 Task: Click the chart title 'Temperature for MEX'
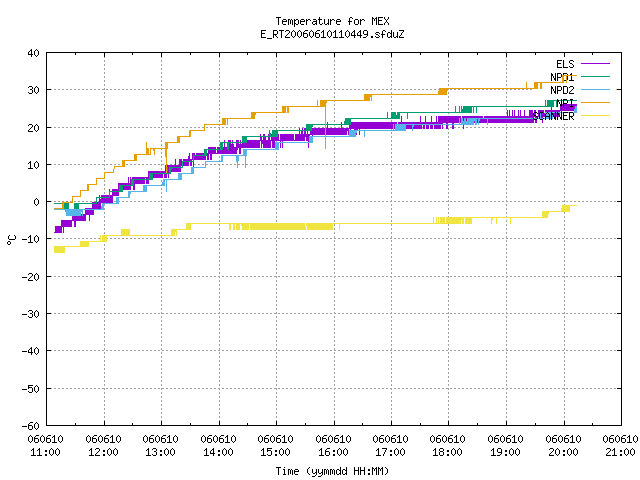pos(332,21)
